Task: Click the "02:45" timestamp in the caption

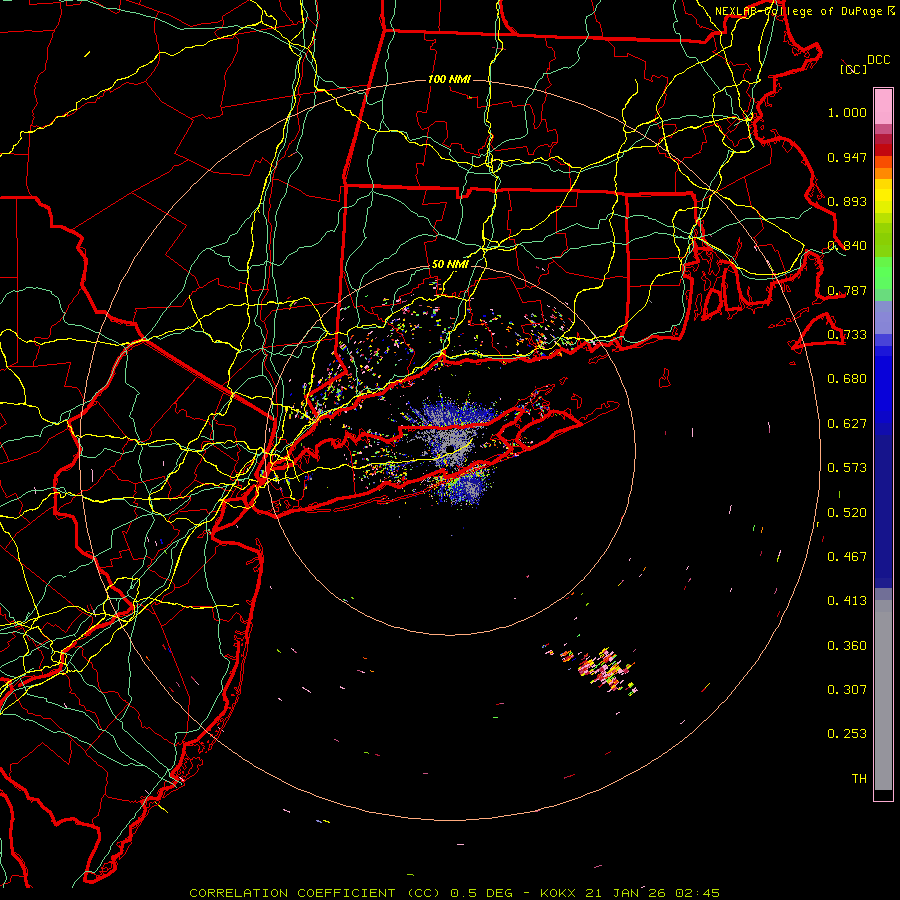Action: [697, 893]
